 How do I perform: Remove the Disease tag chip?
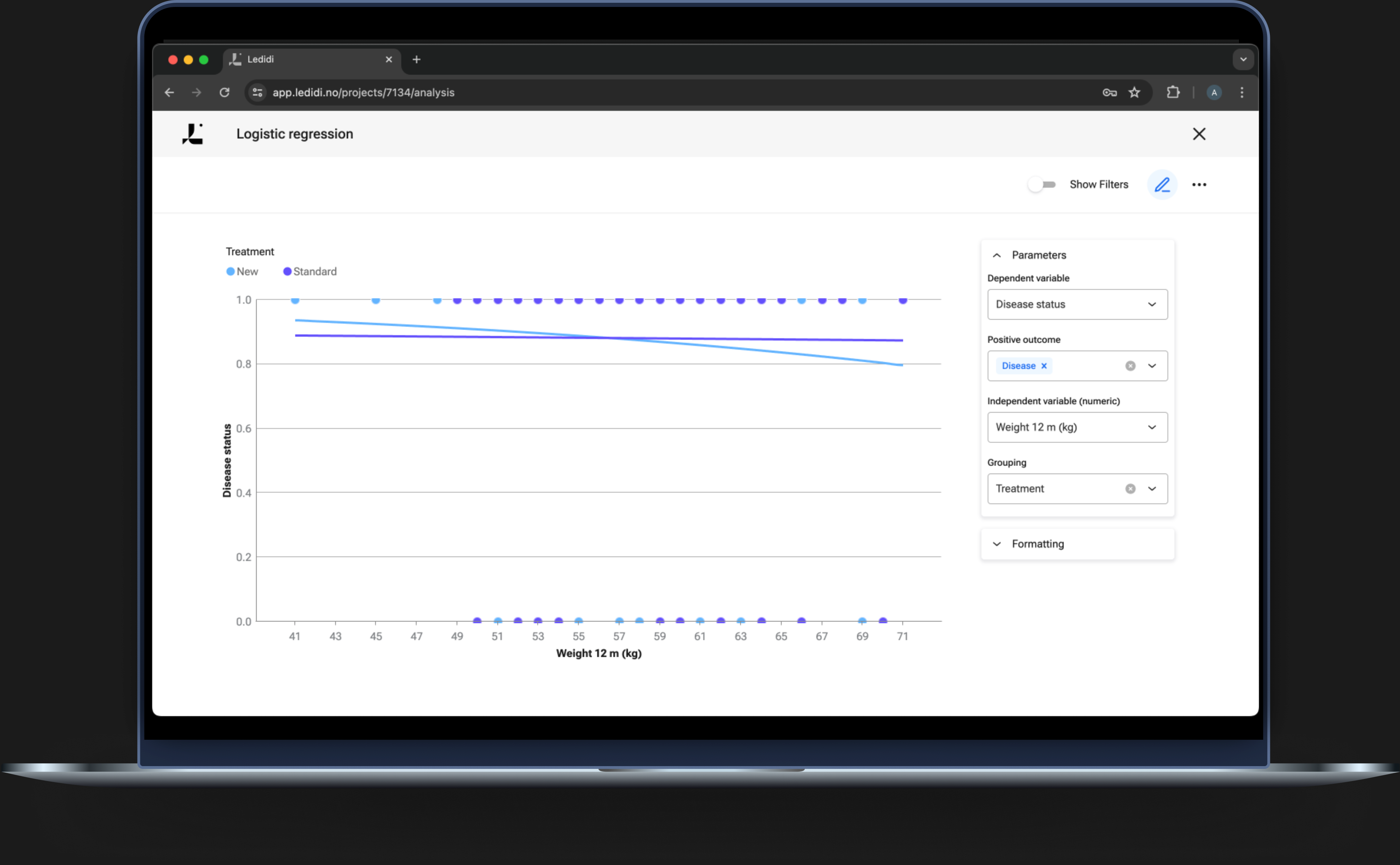pos(1043,366)
